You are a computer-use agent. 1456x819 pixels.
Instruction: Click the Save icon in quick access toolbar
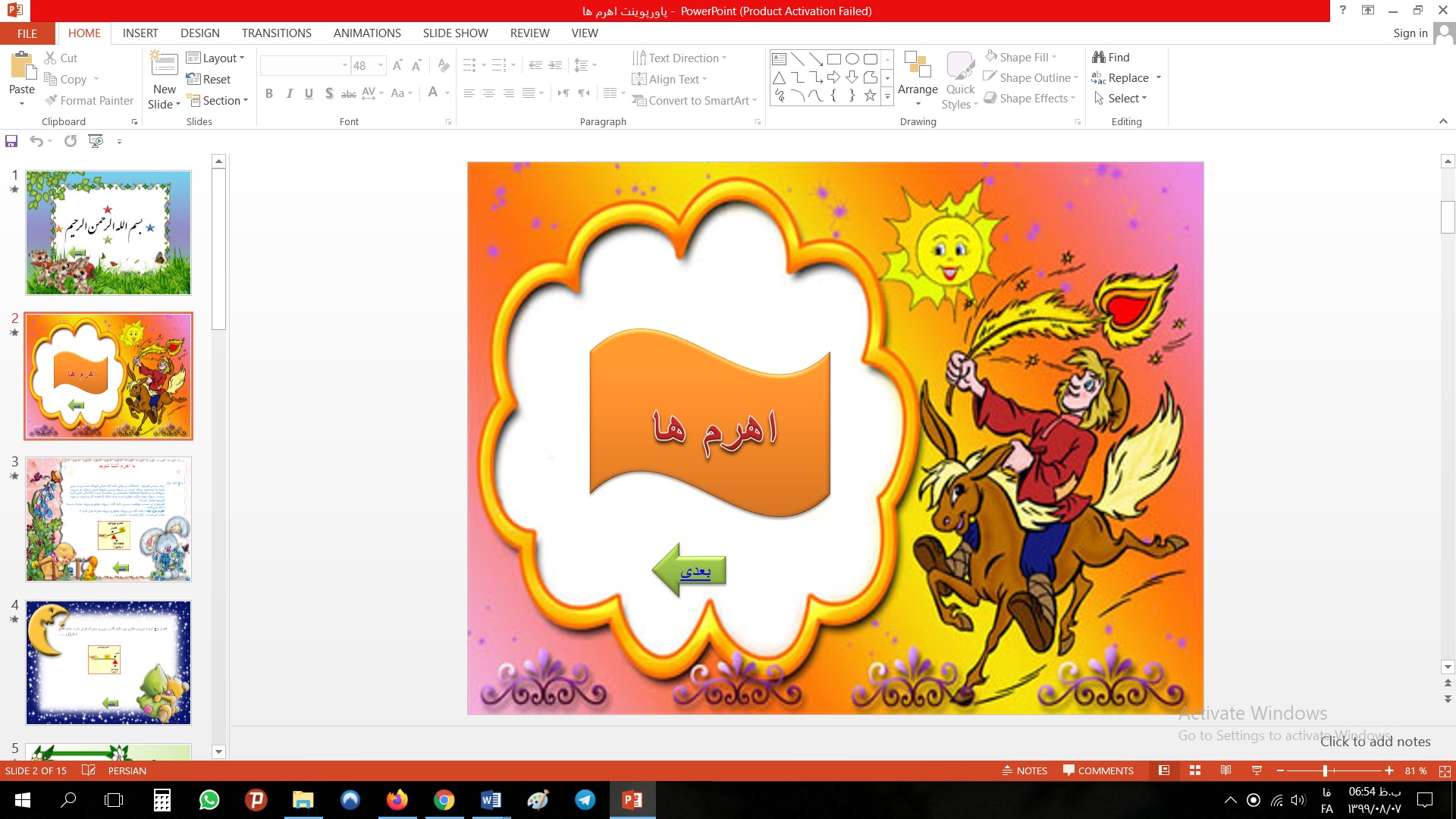(x=11, y=141)
